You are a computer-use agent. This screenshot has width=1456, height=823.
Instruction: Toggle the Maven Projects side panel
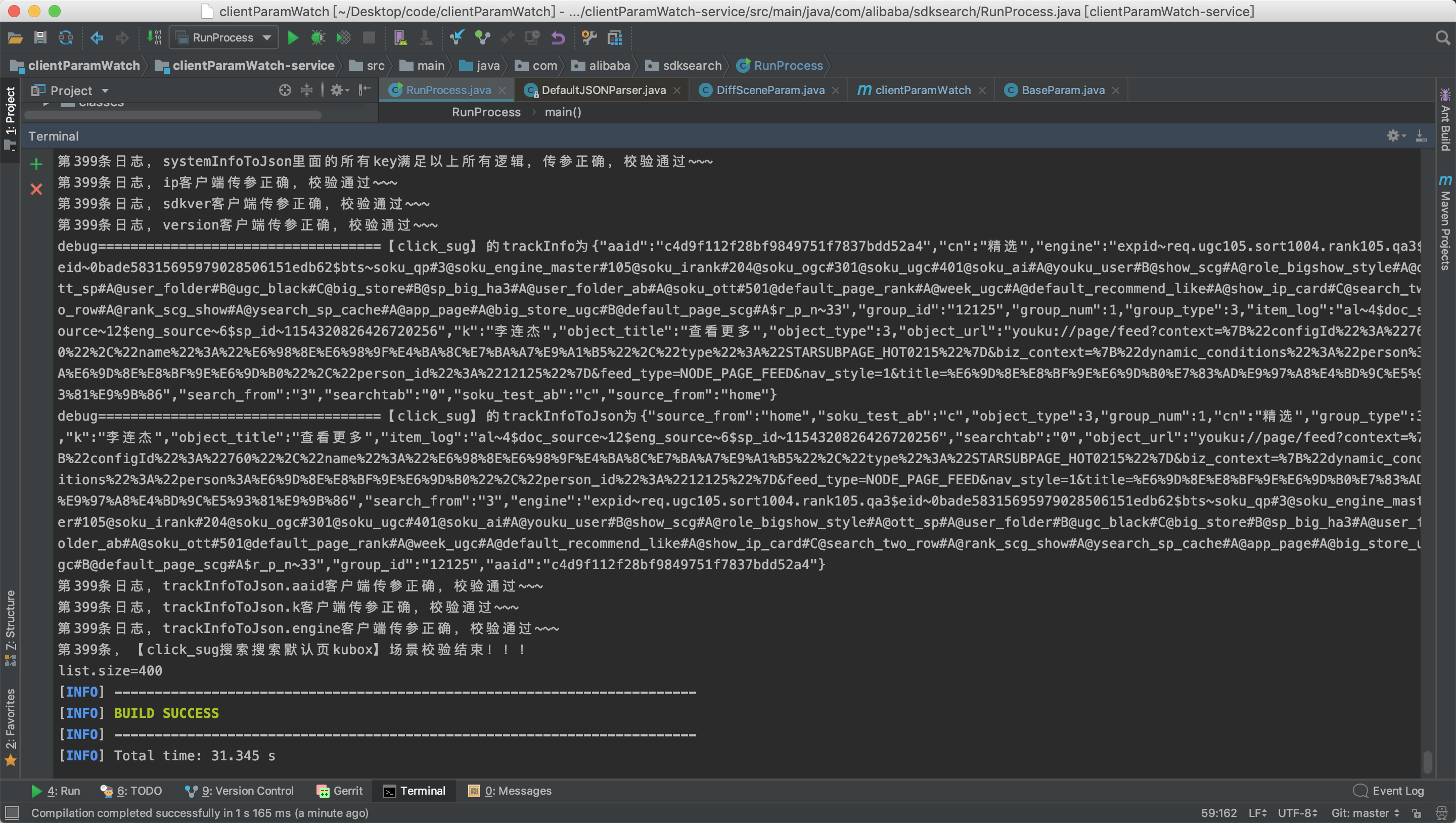point(1445,223)
